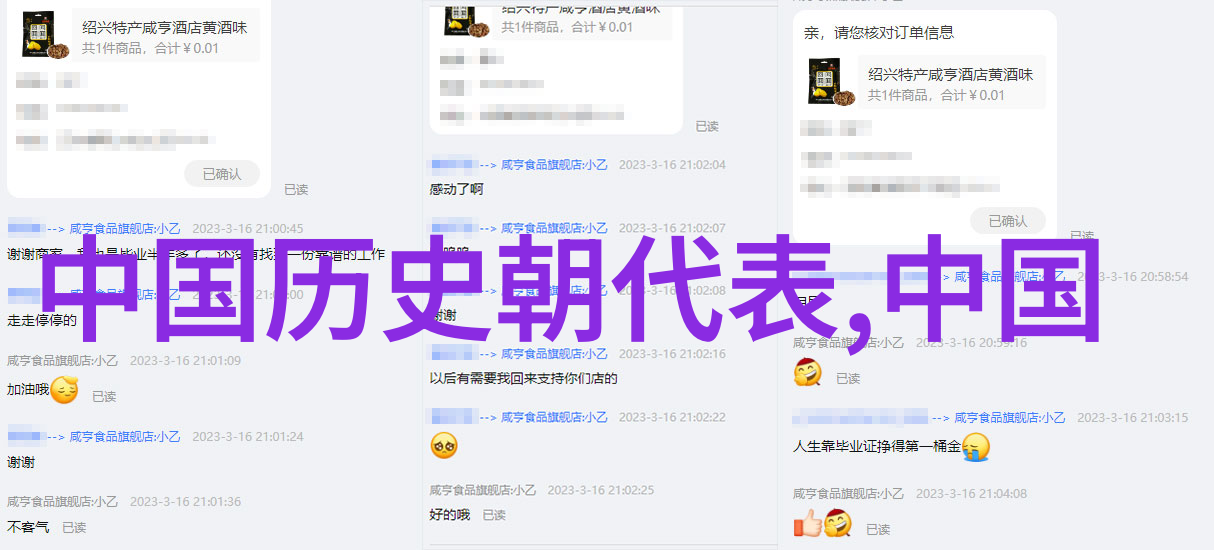The image size is (1214, 550).
Task: Open product image in right order confirmation card
Action: point(832,82)
